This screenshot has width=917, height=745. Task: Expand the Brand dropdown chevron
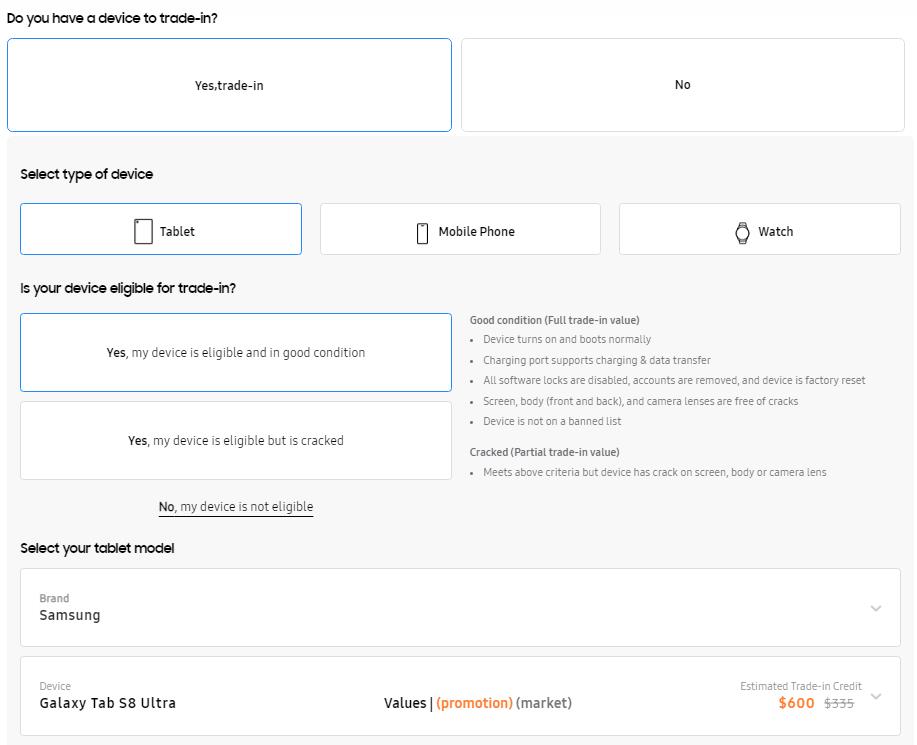pos(876,608)
